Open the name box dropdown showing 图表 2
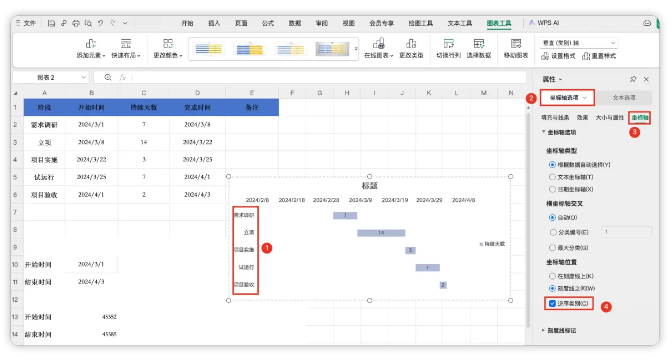This screenshot has width=672, height=360. point(83,78)
